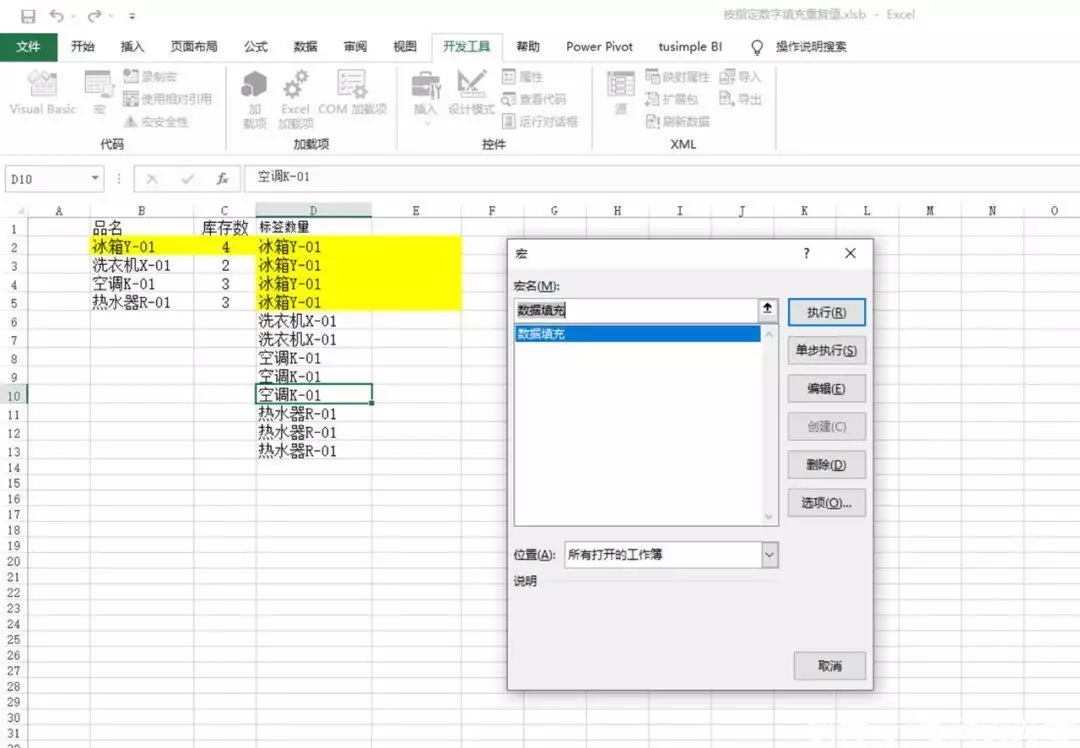Image resolution: width=1080 pixels, height=748 pixels.
Task: Click the macro dialog help question mark
Action: pos(807,253)
